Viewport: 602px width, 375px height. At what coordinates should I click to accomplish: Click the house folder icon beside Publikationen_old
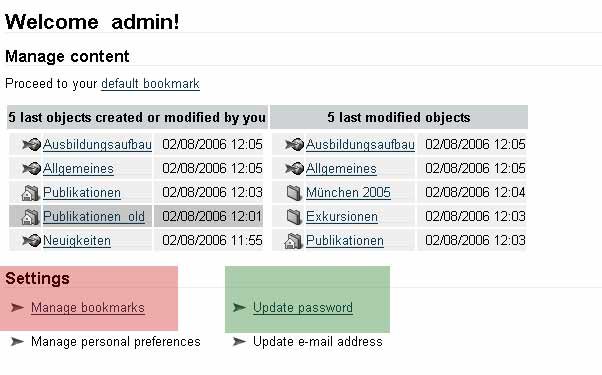[30, 217]
